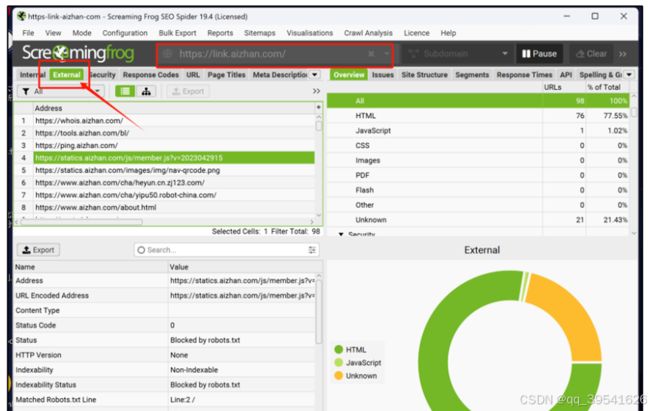Viewport: 650px width, 411px height.
Task: Open the URL history dropdown arrow
Action: 386,54
